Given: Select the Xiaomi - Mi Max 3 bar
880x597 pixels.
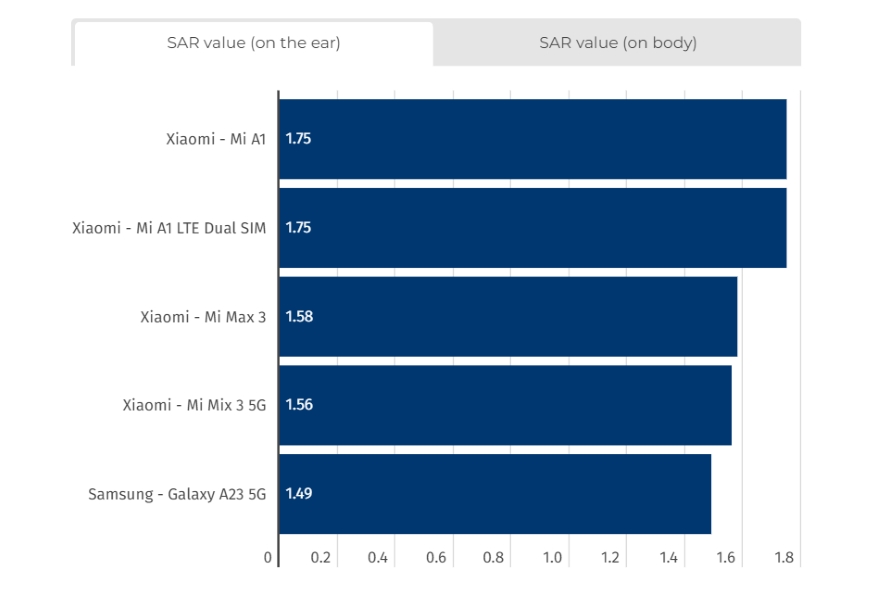Looking at the screenshot, I should point(507,317).
